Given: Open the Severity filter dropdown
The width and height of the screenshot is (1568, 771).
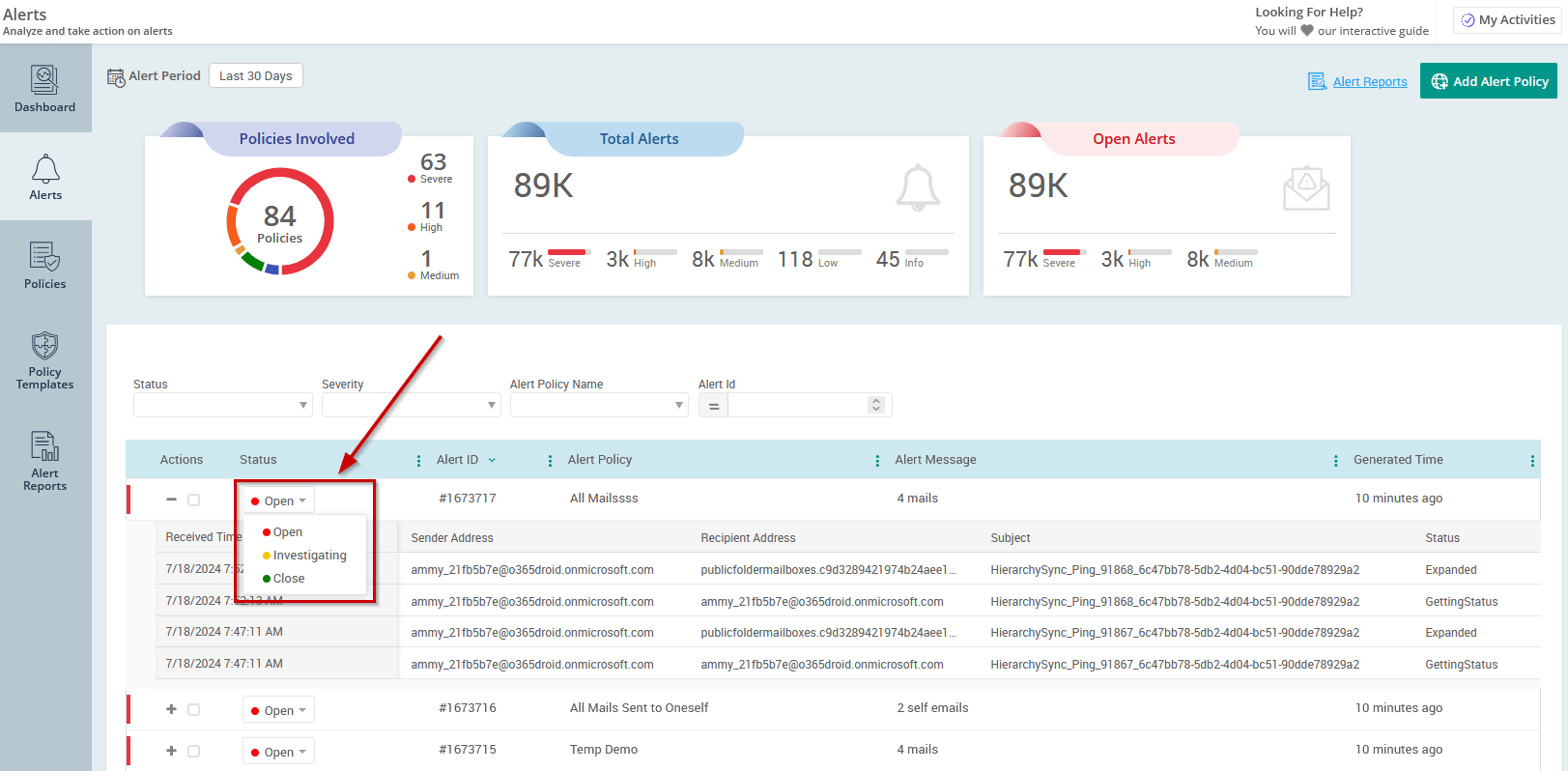Looking at the screenshot, I should tap(411, 405).
